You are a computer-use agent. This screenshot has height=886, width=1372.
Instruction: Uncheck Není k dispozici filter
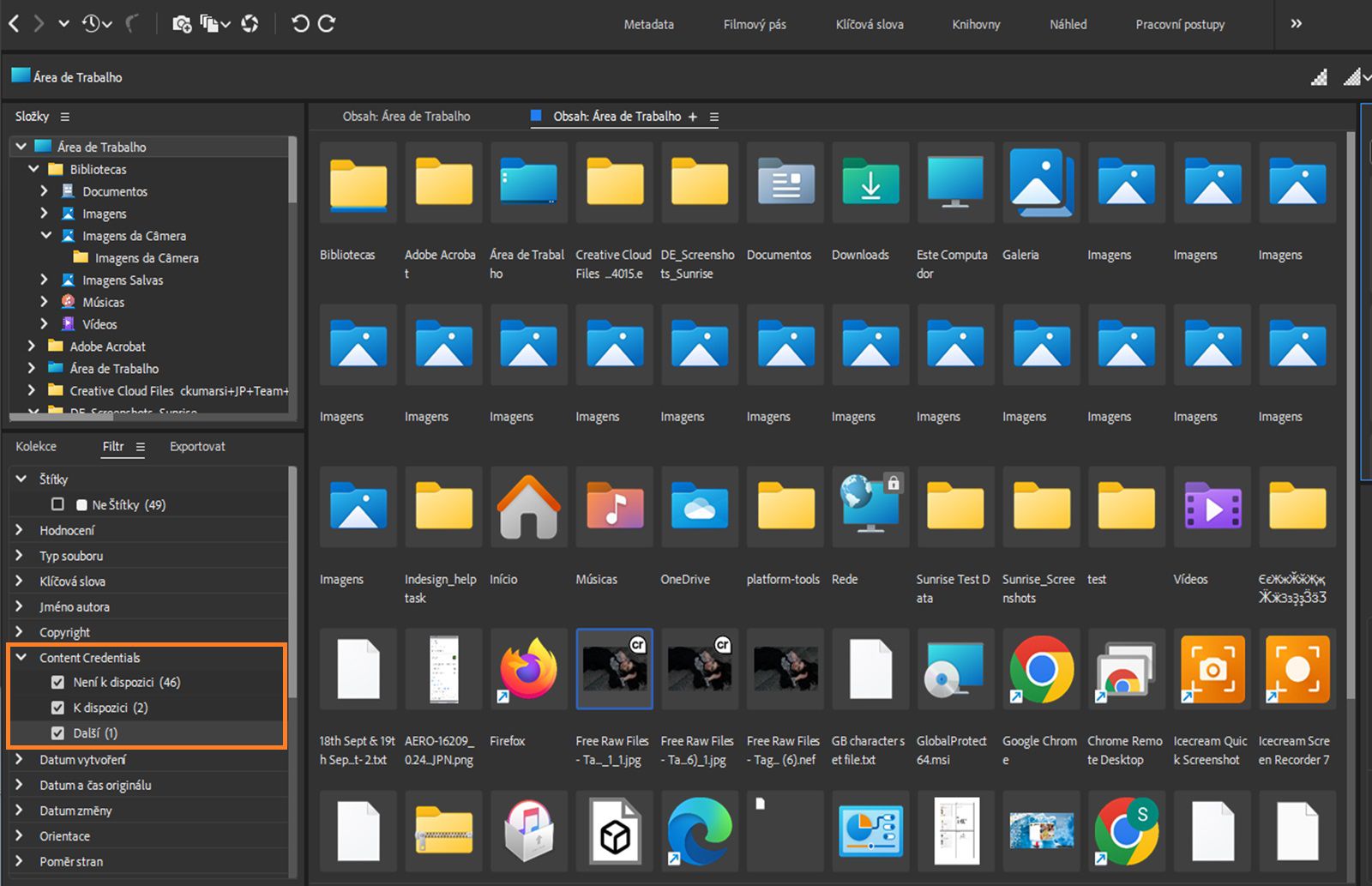pyautogui.click(x=57, y=683)
